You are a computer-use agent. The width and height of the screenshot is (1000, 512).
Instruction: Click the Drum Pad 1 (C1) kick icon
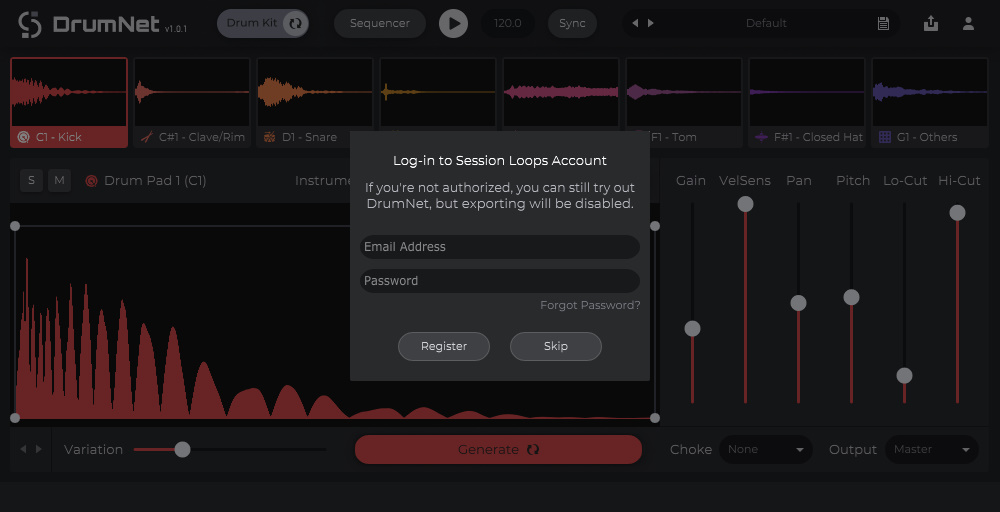tap(91, 181)
